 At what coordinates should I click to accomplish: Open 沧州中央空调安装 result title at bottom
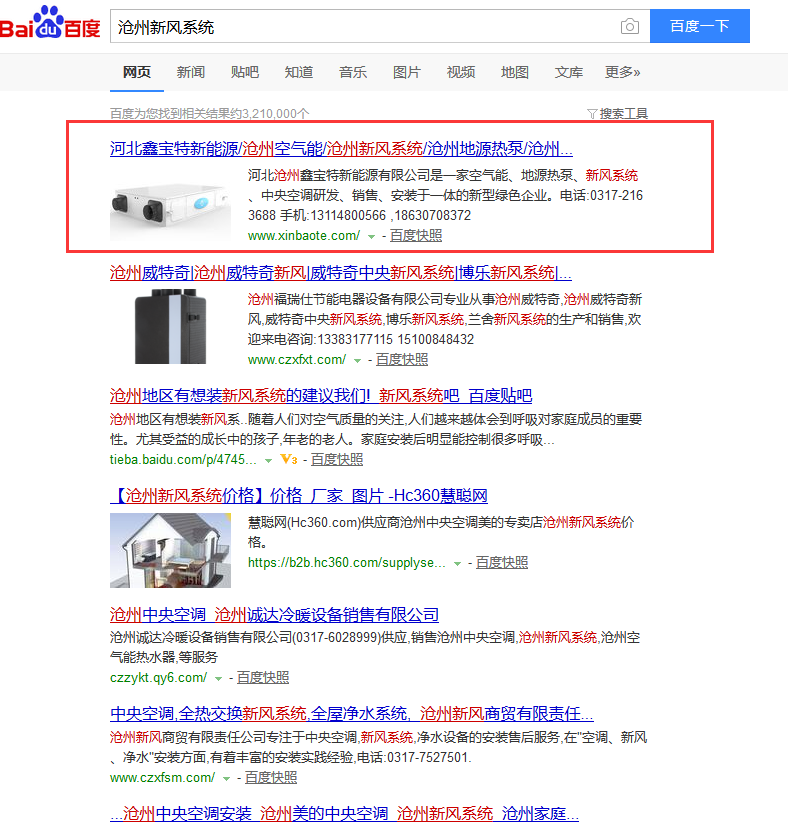344,814
